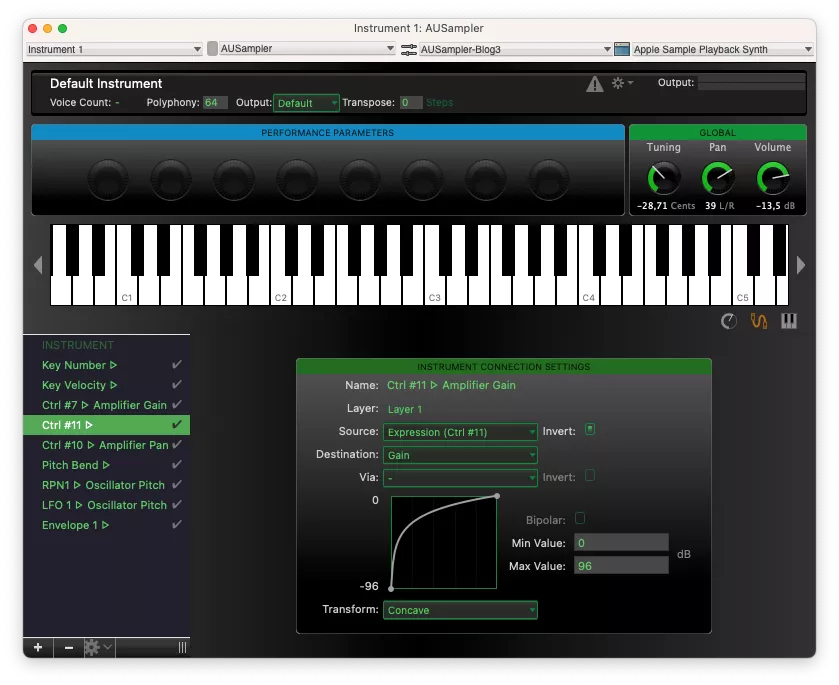
Task: Open the Transform Concave dropdown
Action: [460, 610]
